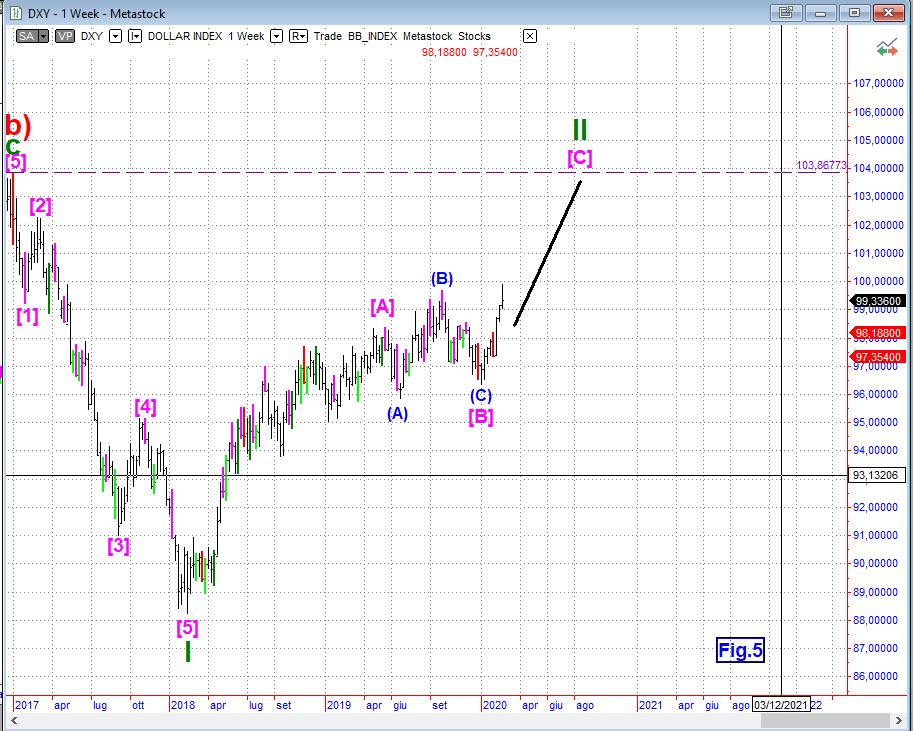Click the 2019 label on time axis
Viewport: 913px width, 731px height.
(x=339, y=705)
